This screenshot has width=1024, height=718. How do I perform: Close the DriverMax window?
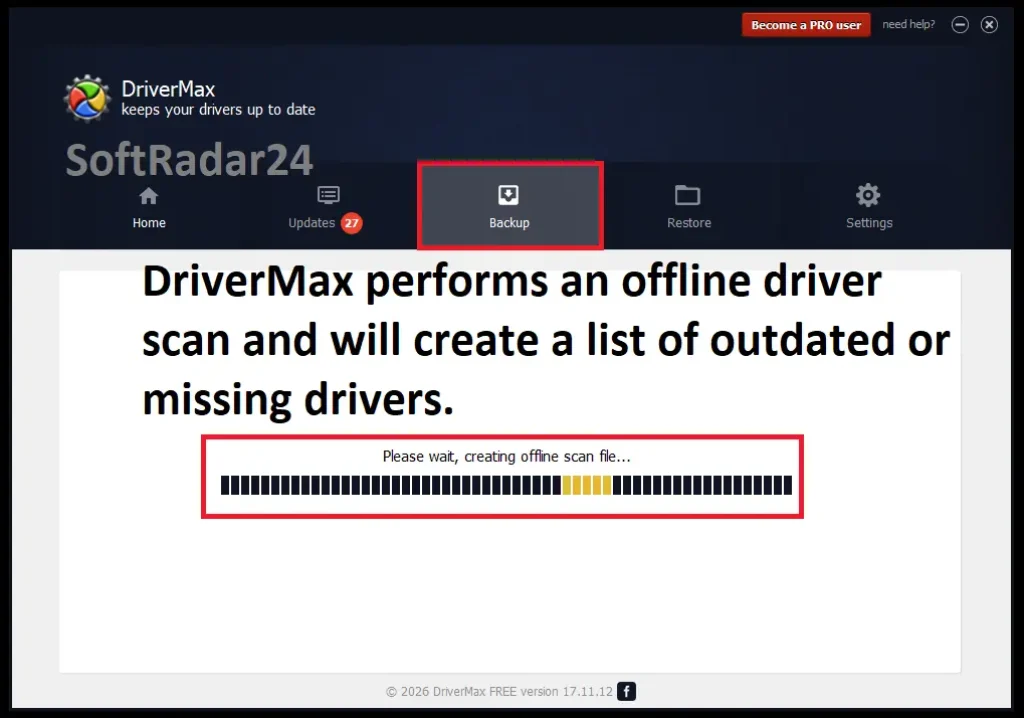pyautogui.click(x=989, y=25)
